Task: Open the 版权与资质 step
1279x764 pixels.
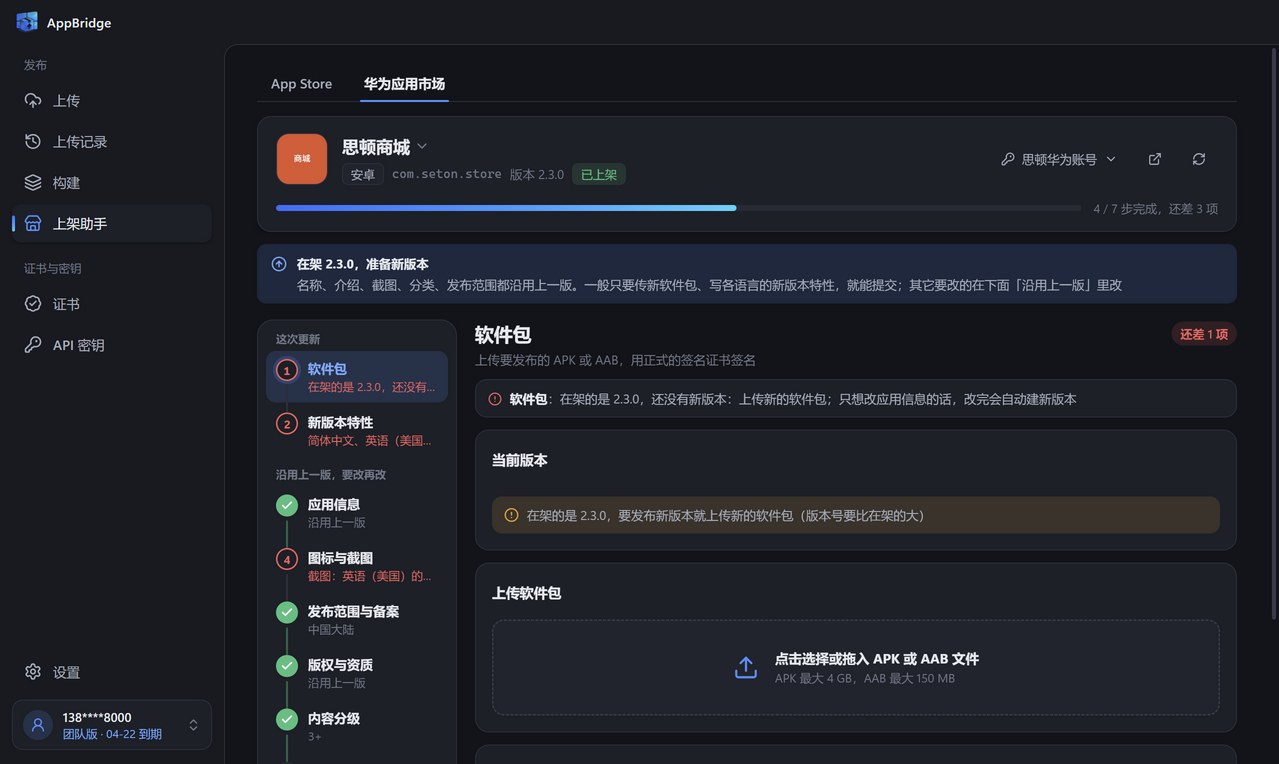Action: click(x=357, y=673)
